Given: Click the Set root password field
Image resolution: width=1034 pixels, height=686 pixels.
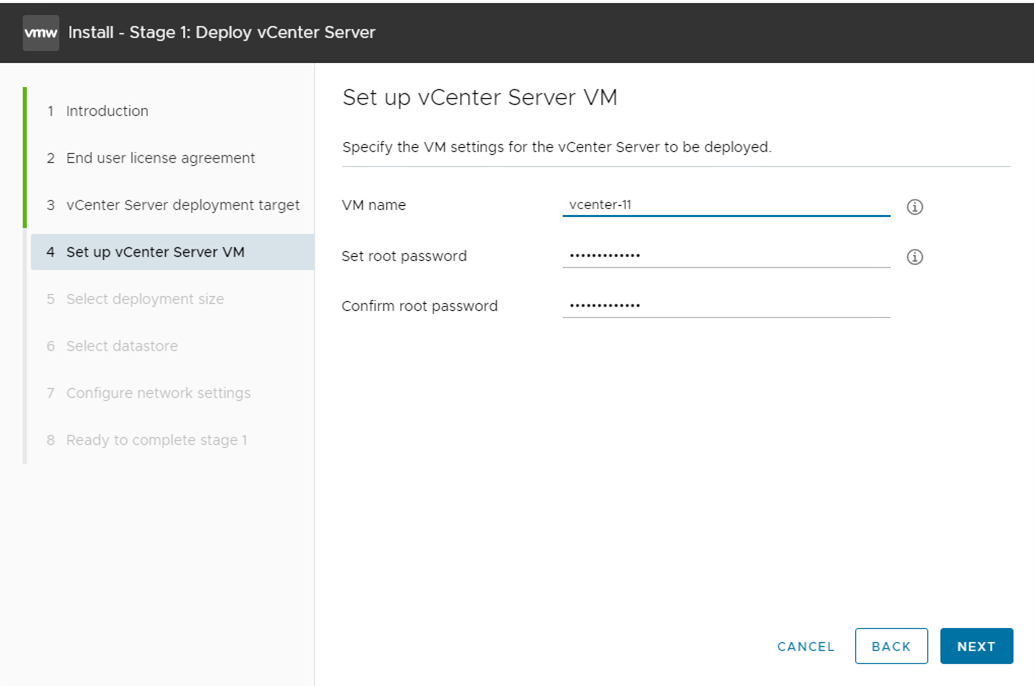Looking at the screenshot, I should coord(726,255).
